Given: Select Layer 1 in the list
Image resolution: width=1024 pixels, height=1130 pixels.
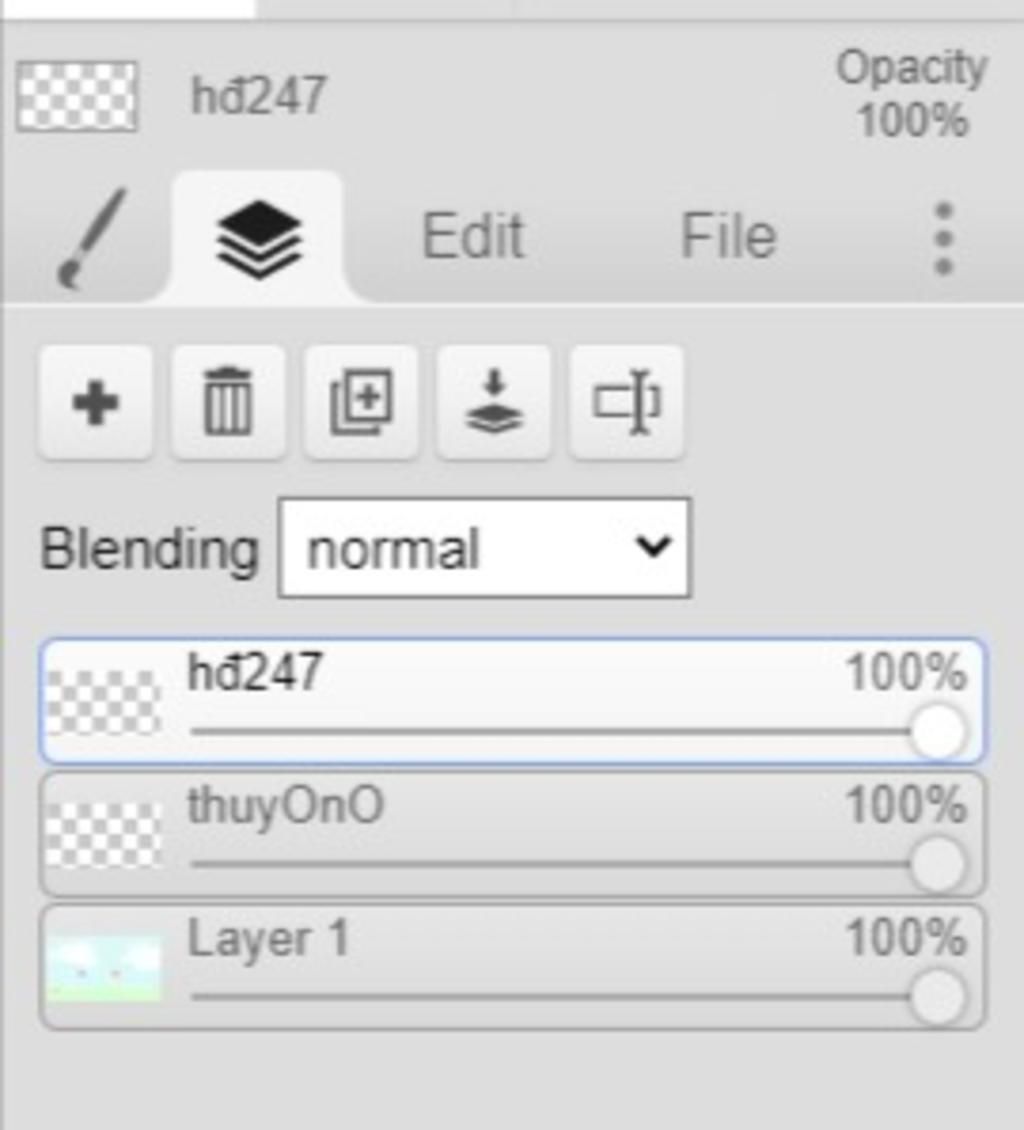Looking at the screenshot, I should click(x=512, y=967).
